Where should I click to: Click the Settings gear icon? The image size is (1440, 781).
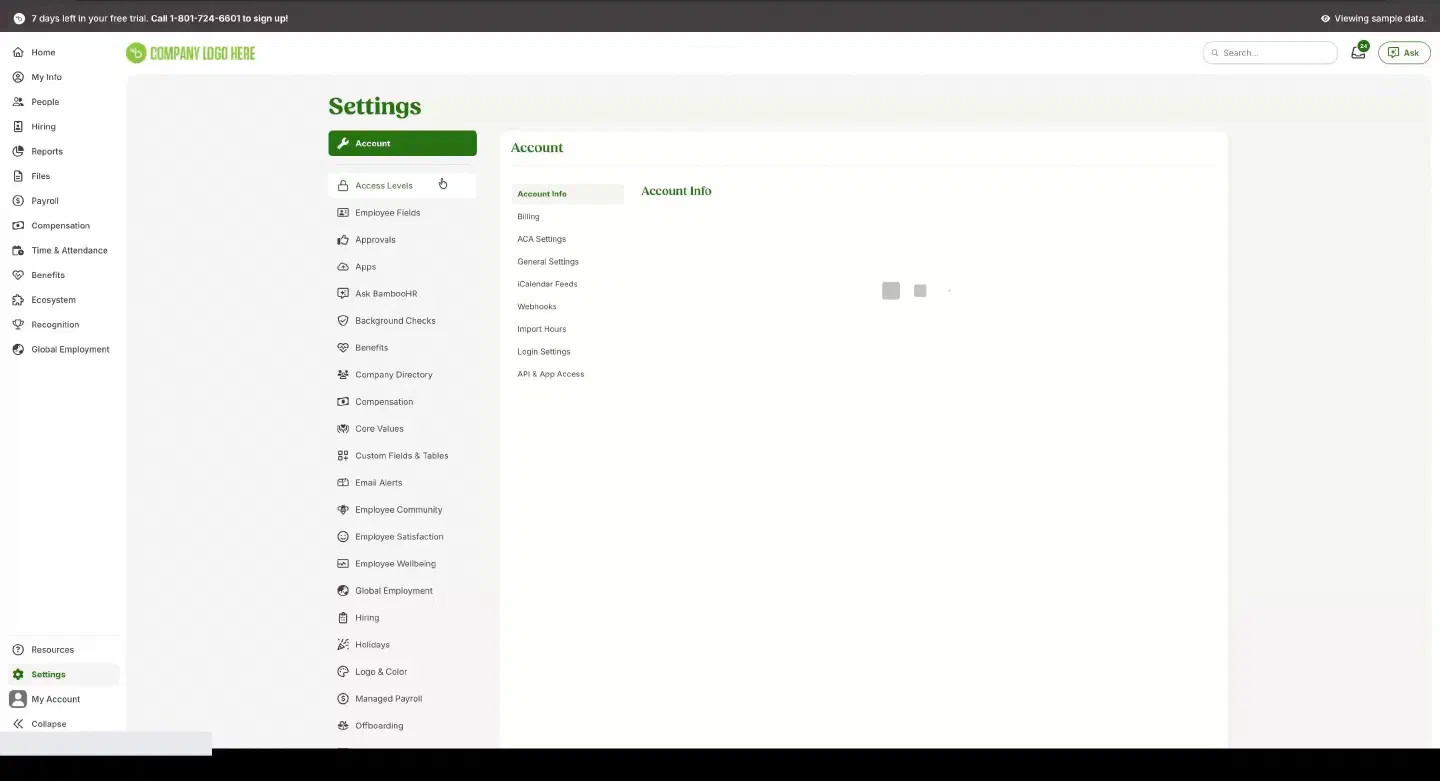[18, 674]
